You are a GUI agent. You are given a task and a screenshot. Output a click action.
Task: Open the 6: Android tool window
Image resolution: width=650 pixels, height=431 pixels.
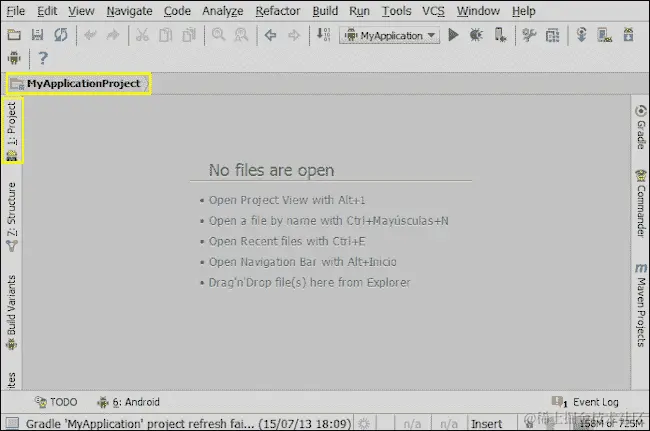(x=128, y=402)
